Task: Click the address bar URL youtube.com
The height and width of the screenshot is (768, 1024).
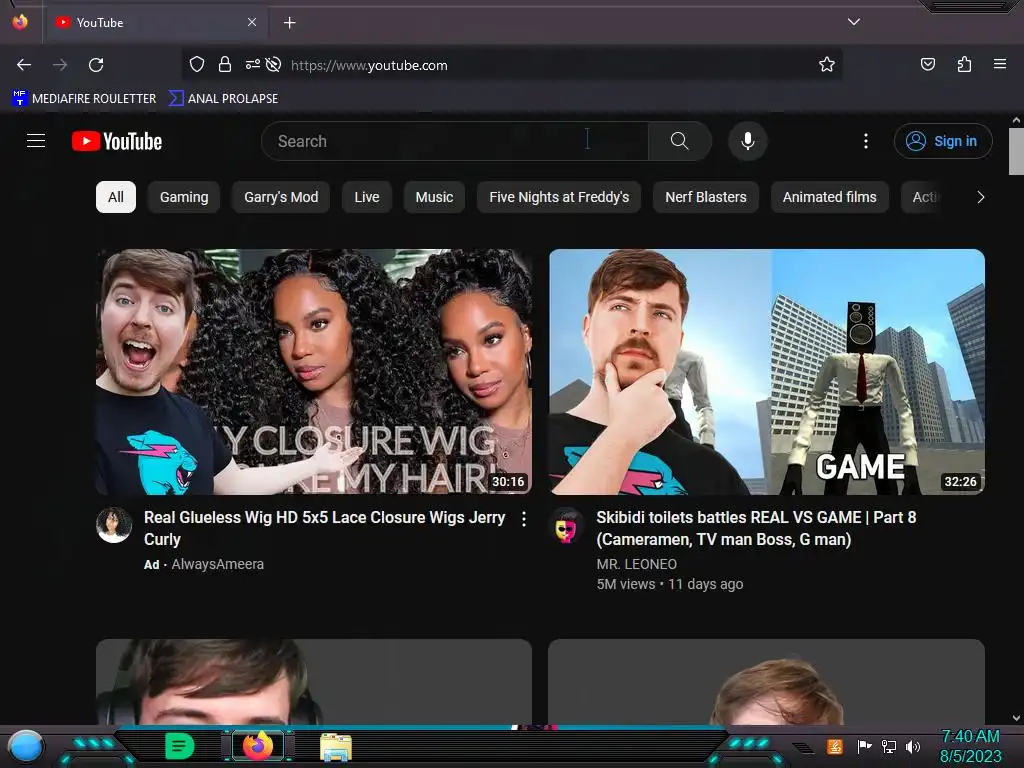Action: (x=369, y=65)
